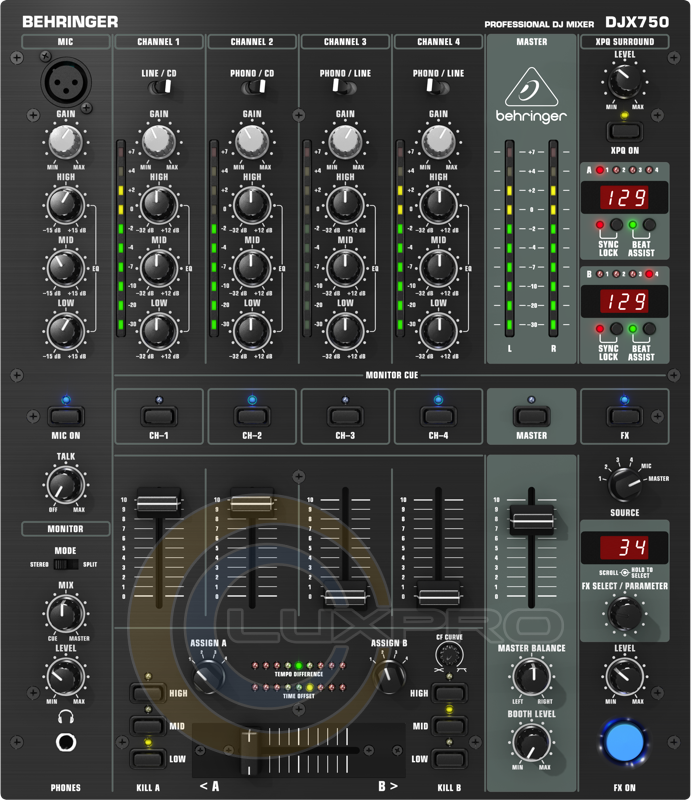Flip the Channel 1 Line/CD switch
The width and height of the screenshot is (691, 800).
point(159,88)
